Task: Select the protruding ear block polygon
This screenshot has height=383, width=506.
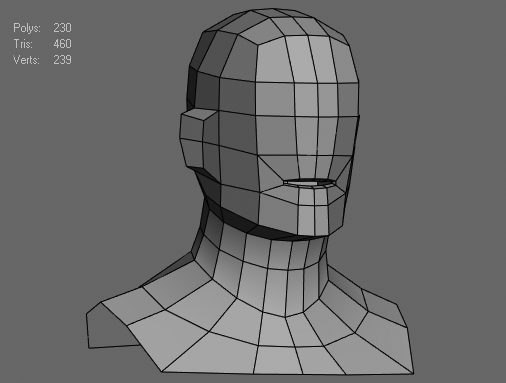Action: 192,126
